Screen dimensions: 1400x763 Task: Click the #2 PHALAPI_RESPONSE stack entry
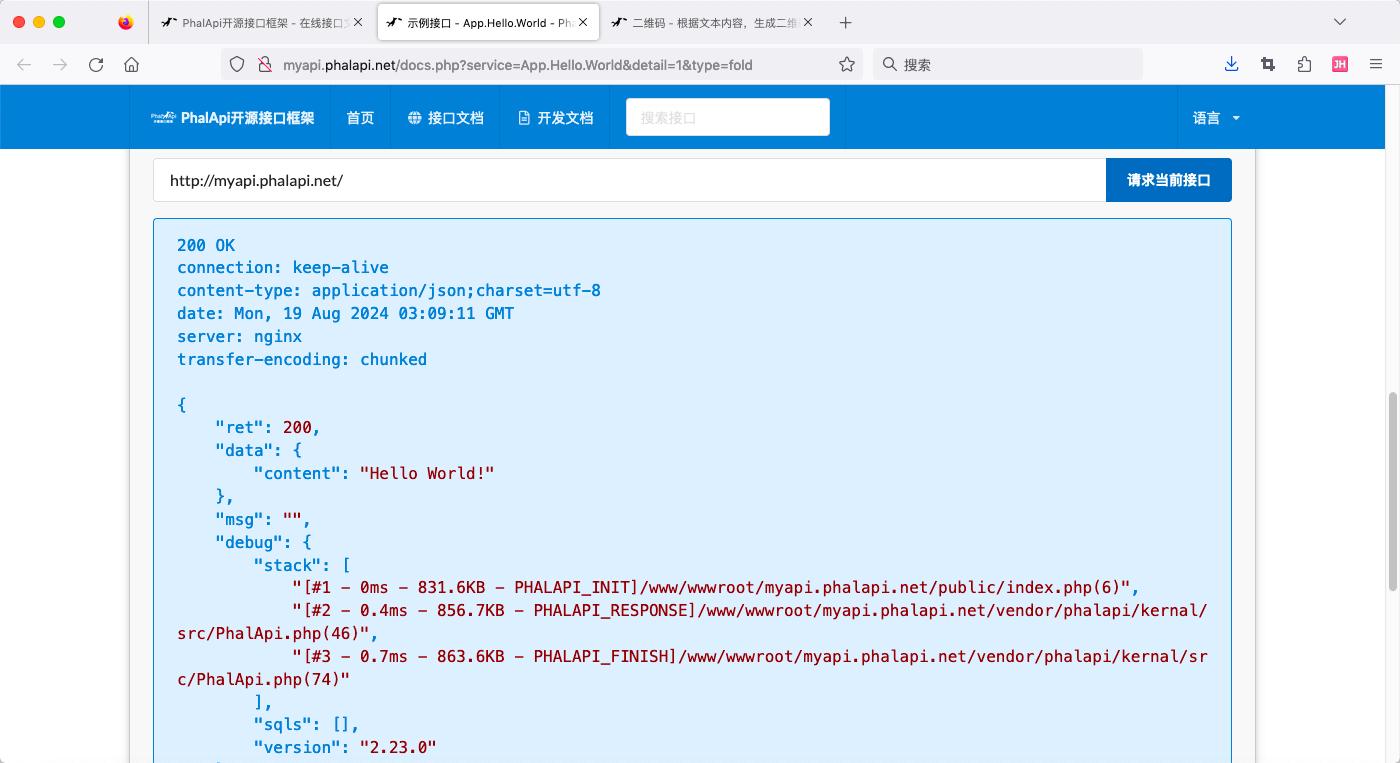[x=692, y=622]
